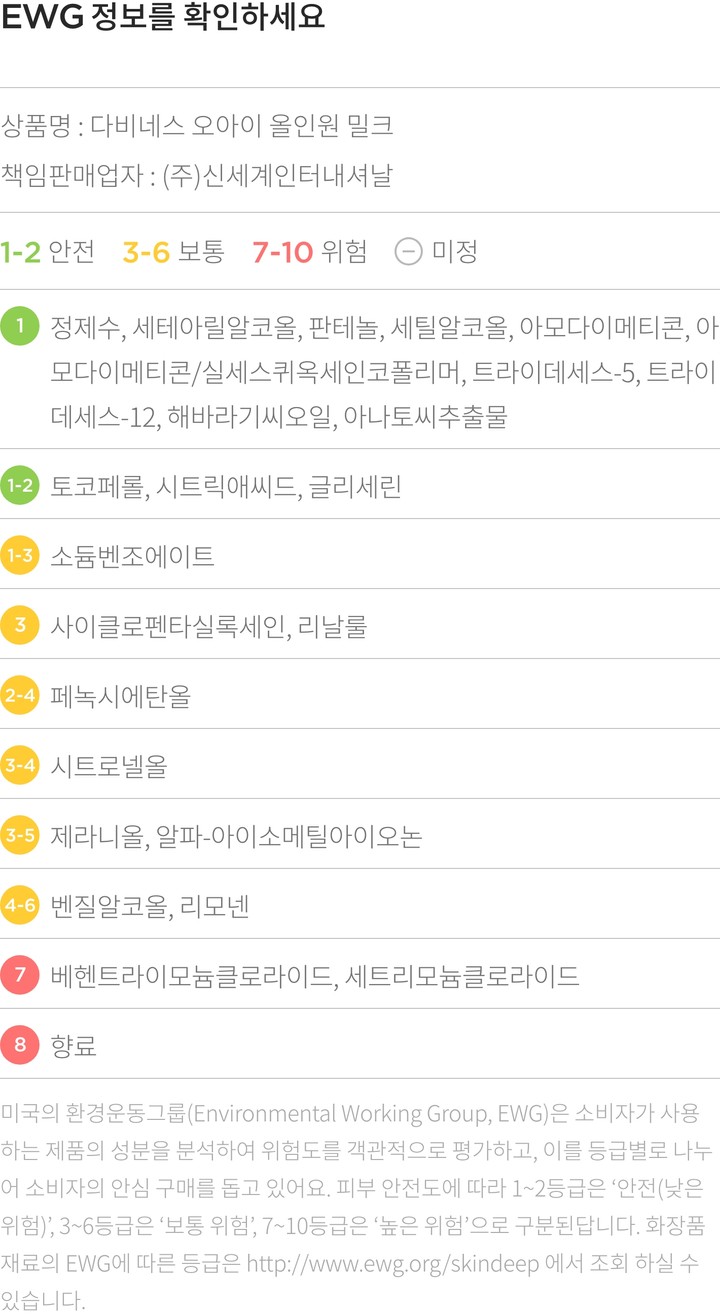The width and height of the screenshot is (720, 1316).
Task: Click the undetermined (미정) dash circle icon
Action: (408, 252)
